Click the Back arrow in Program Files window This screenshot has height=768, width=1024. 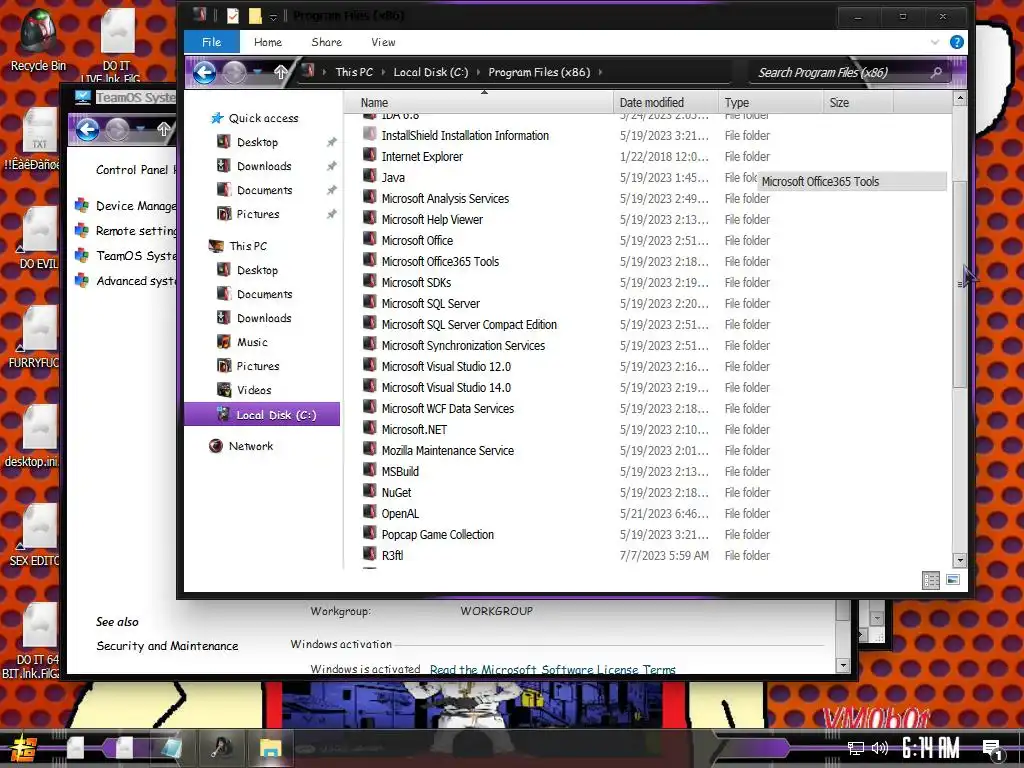[x=204, y=72]
